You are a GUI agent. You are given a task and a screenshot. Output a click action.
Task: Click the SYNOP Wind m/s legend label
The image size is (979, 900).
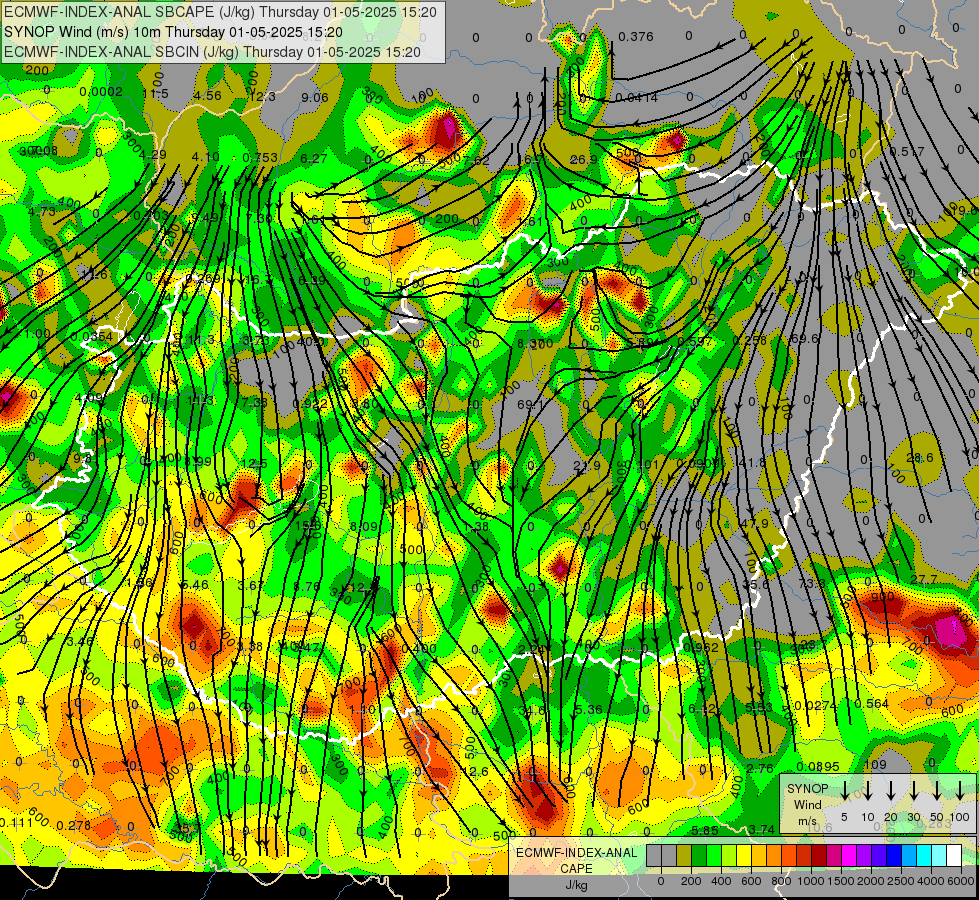(807, 805)
